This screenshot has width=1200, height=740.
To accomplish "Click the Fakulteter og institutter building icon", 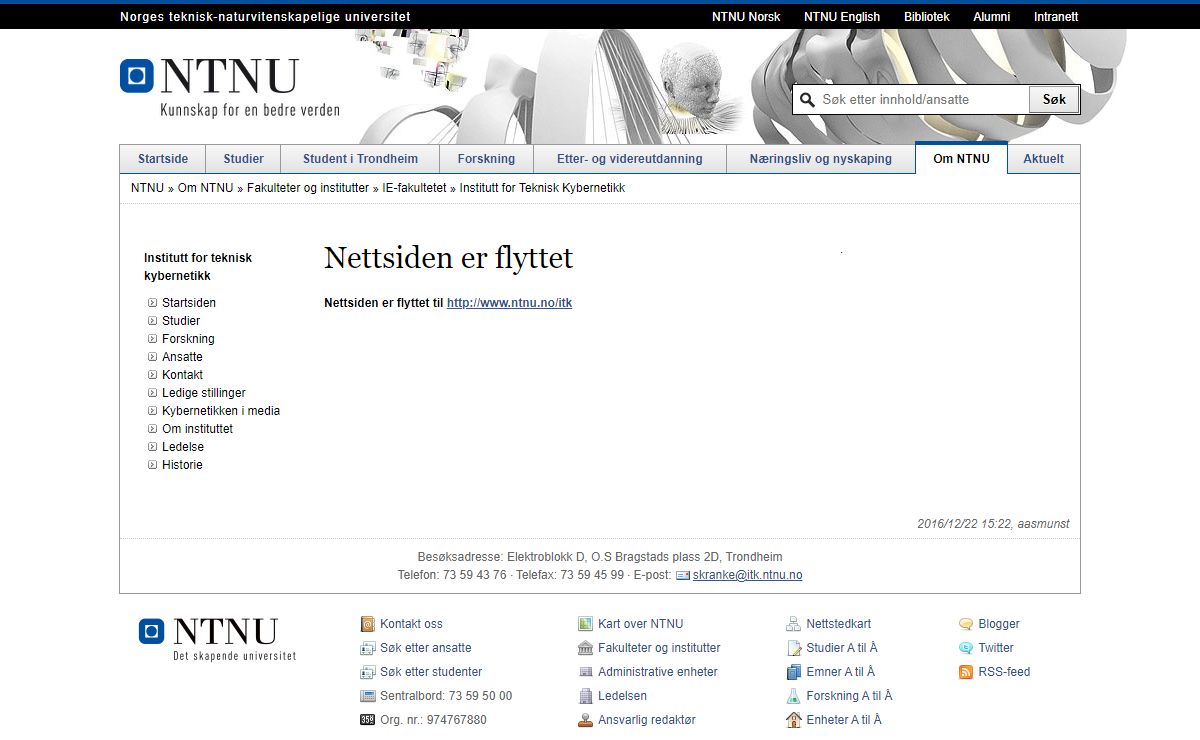I will point(585,648).
